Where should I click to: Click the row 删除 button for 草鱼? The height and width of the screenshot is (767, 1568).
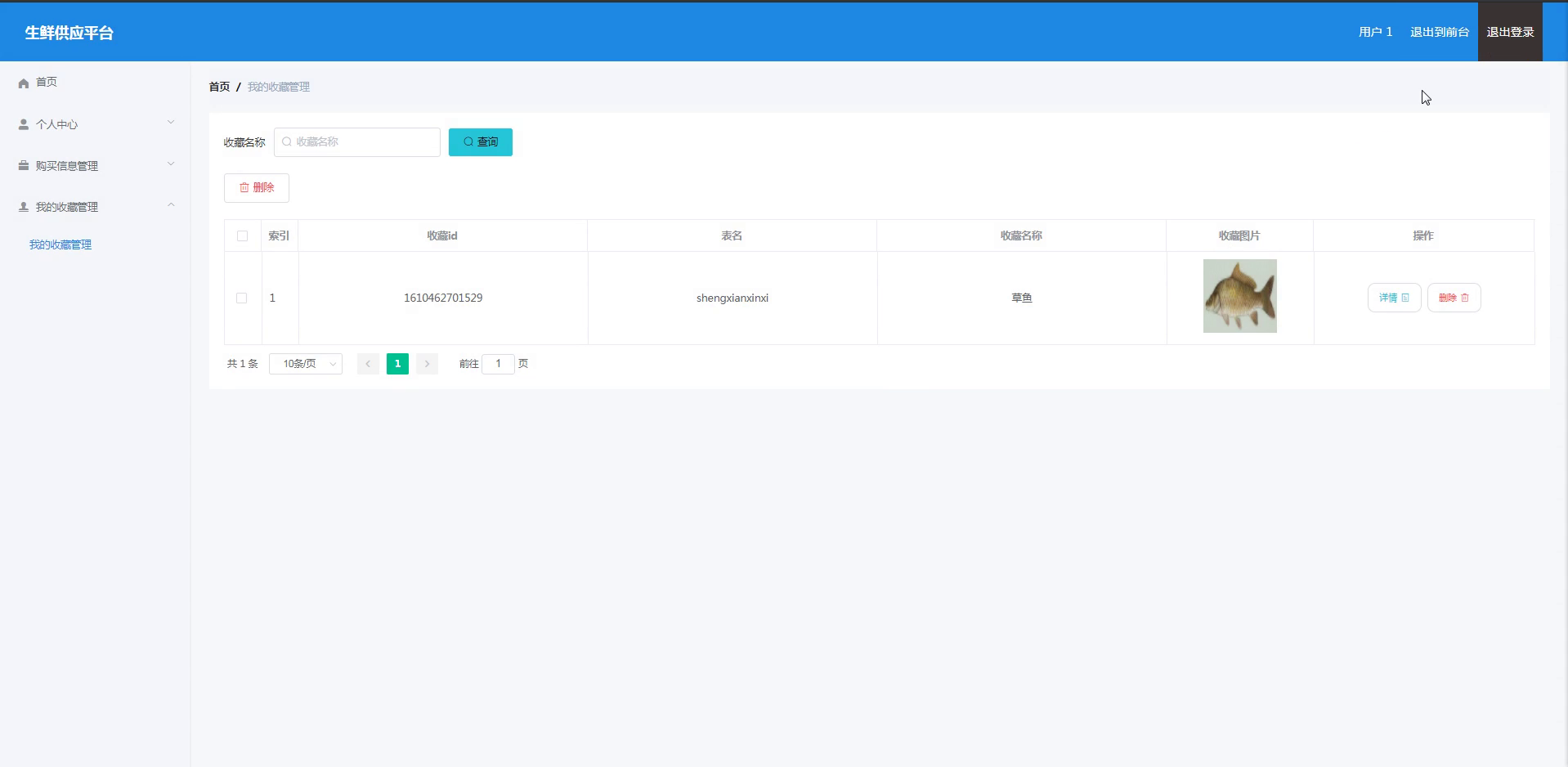coord(1454,298)
